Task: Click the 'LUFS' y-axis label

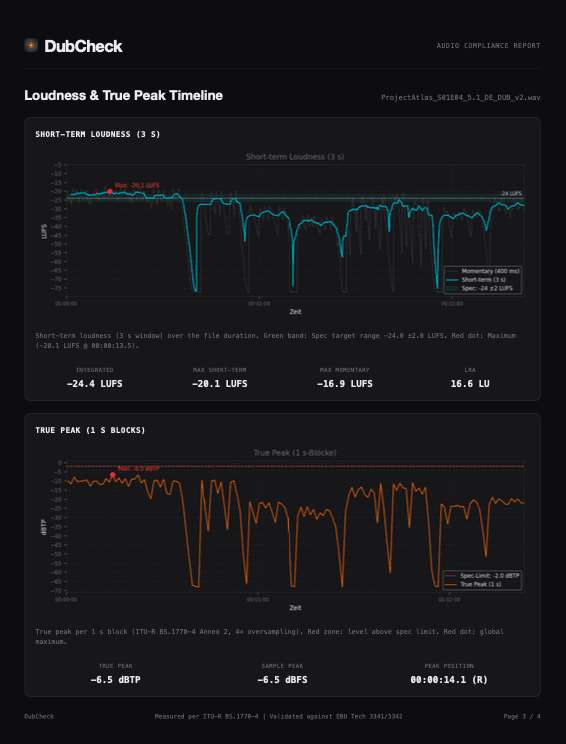Action: click(44, 231)
